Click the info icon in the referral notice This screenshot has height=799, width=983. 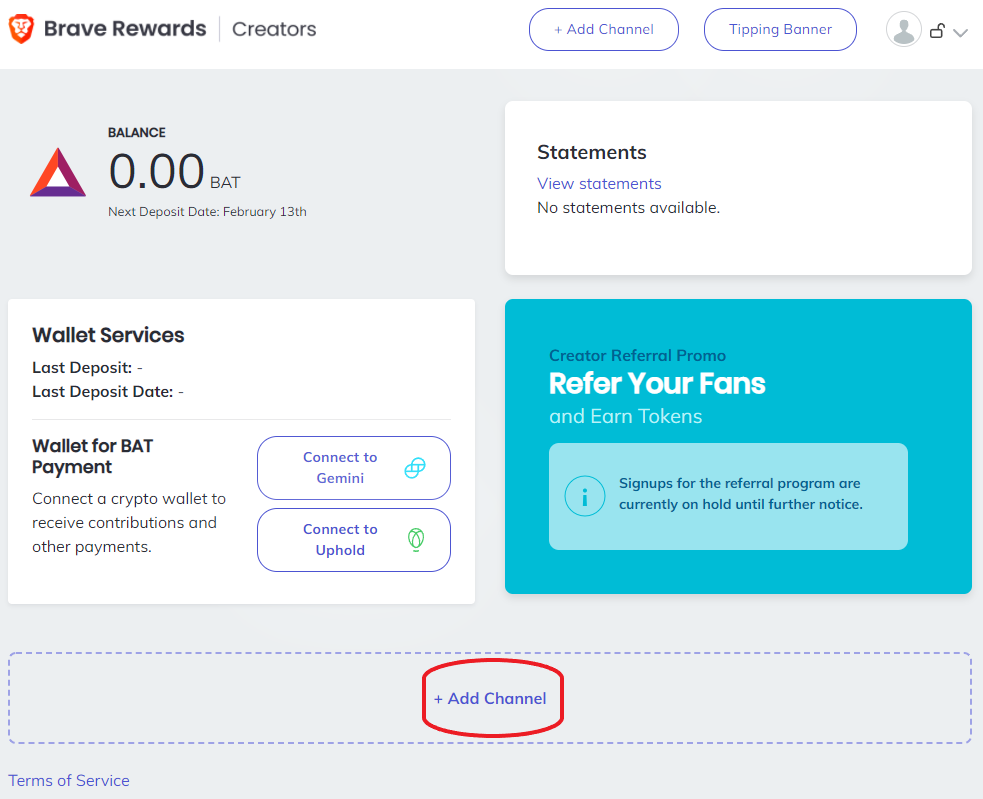coord(585,496)
